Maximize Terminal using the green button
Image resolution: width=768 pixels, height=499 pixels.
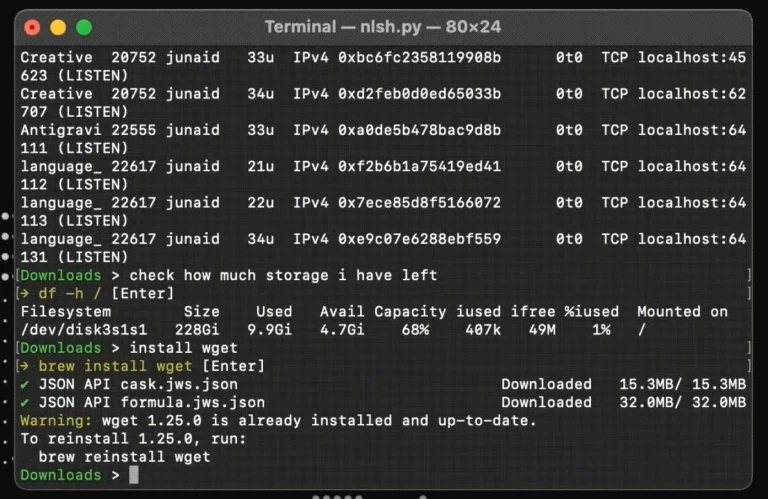[84, 27]
